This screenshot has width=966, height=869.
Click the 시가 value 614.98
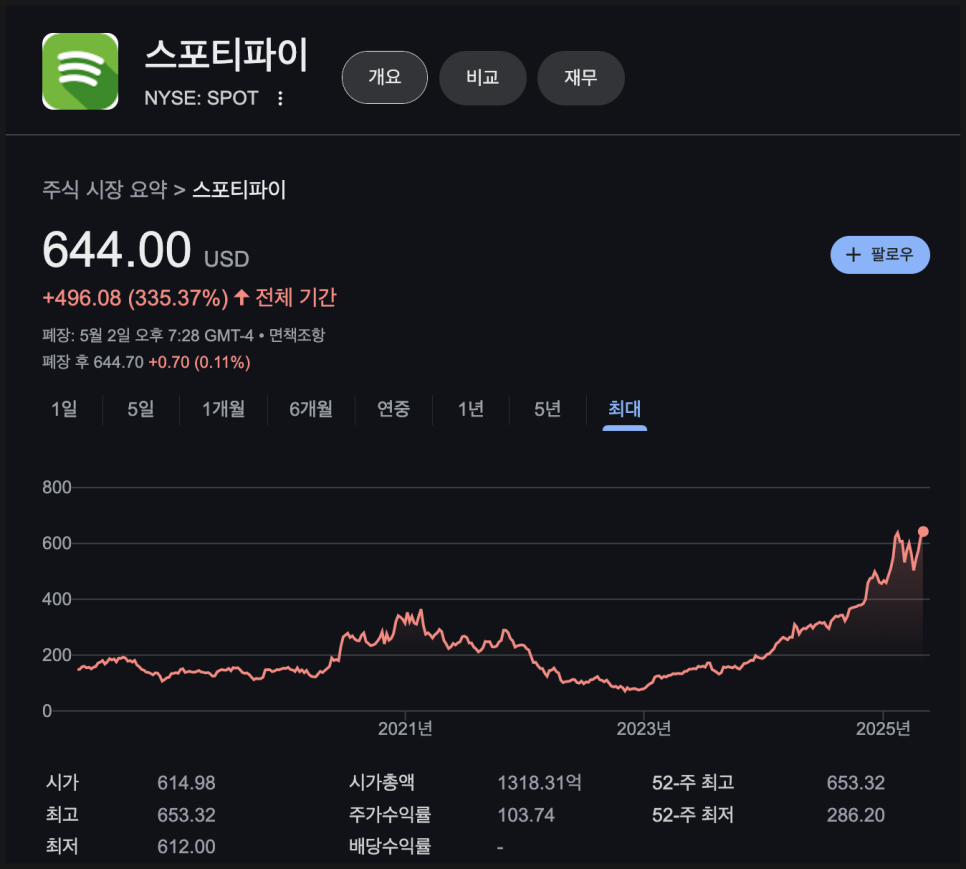[186, 783]
